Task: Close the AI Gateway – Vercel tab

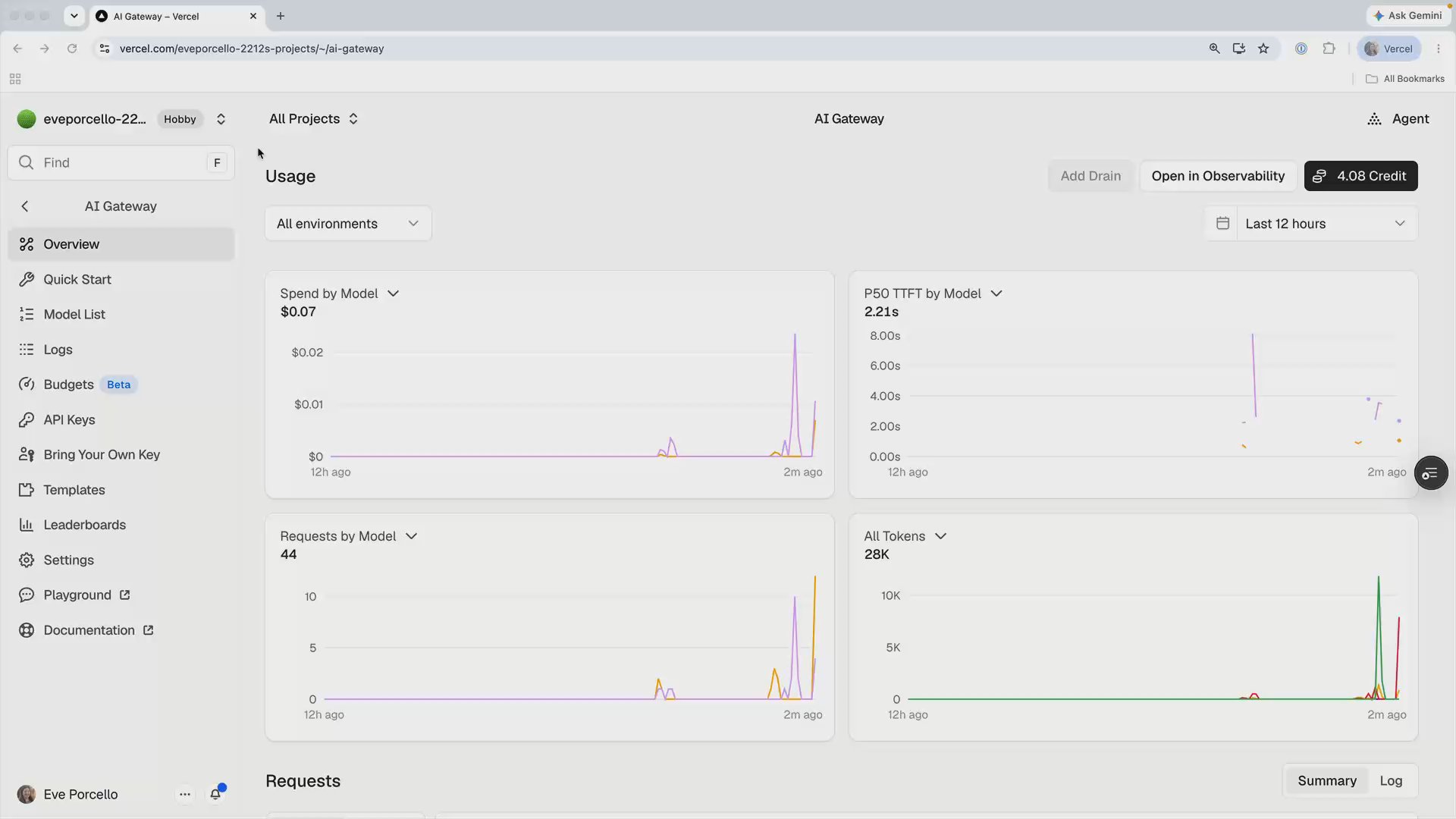Action: [x=253, y=16]
